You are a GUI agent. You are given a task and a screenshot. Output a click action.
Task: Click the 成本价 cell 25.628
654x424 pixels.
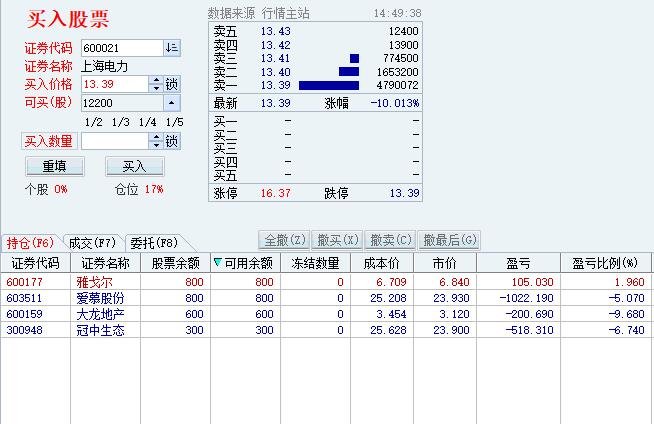388,330
